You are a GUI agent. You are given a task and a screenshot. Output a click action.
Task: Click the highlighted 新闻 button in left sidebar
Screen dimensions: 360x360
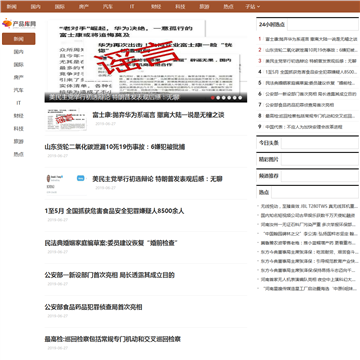(x=19, y=39)
